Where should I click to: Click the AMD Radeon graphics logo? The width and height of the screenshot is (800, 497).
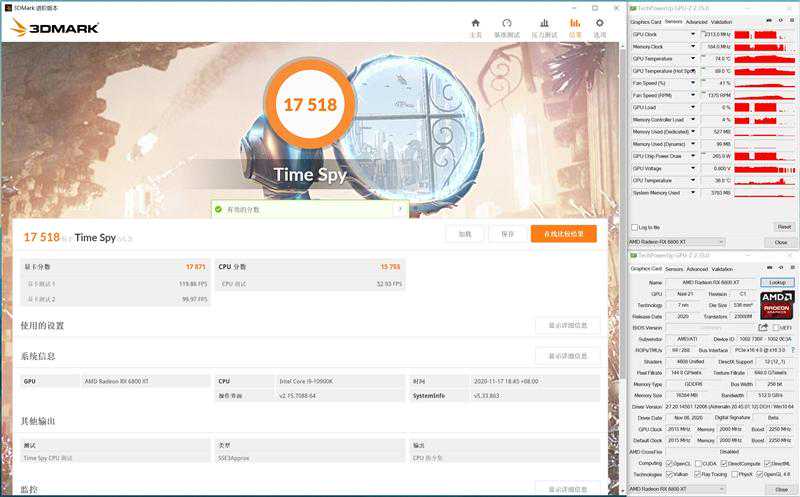pyautogui.click(x=776, y=304)
